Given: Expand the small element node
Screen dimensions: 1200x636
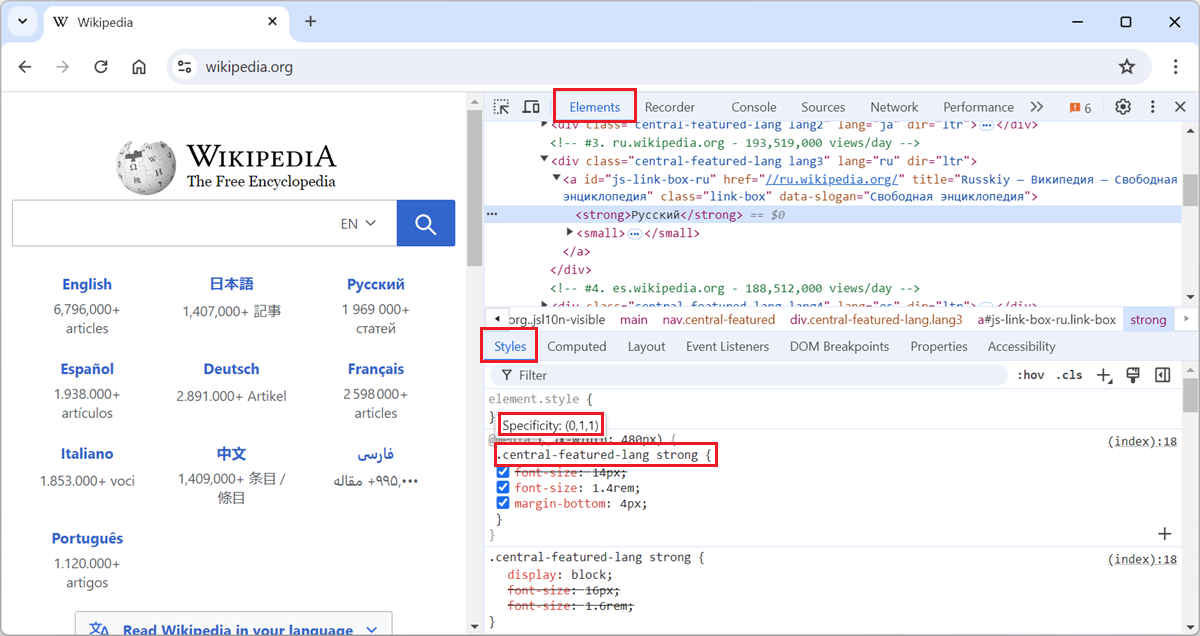Looking at the screenshot, I should coord(570,233).
